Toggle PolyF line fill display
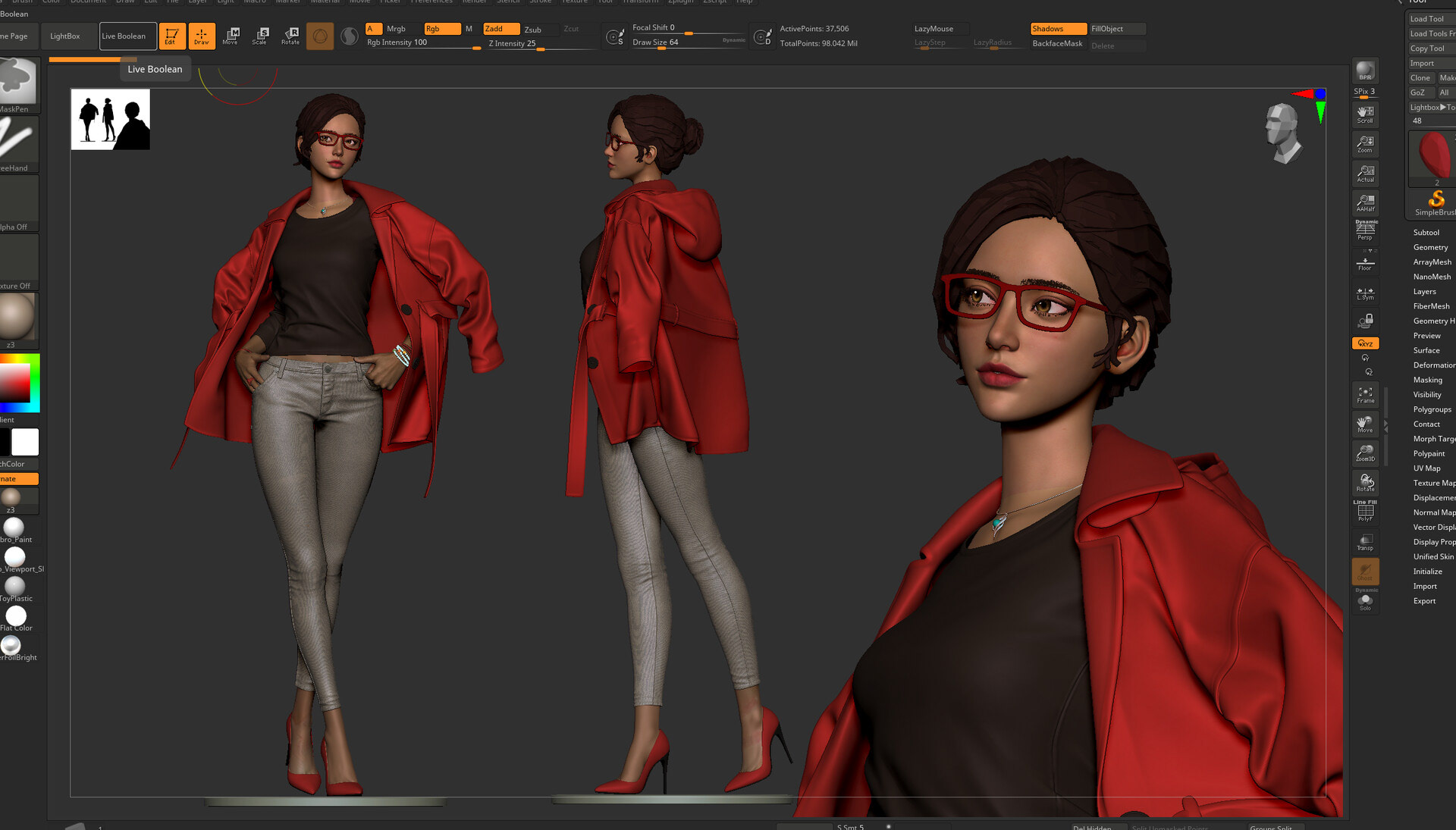1456x830 pixels. [x=1365, y=512]
